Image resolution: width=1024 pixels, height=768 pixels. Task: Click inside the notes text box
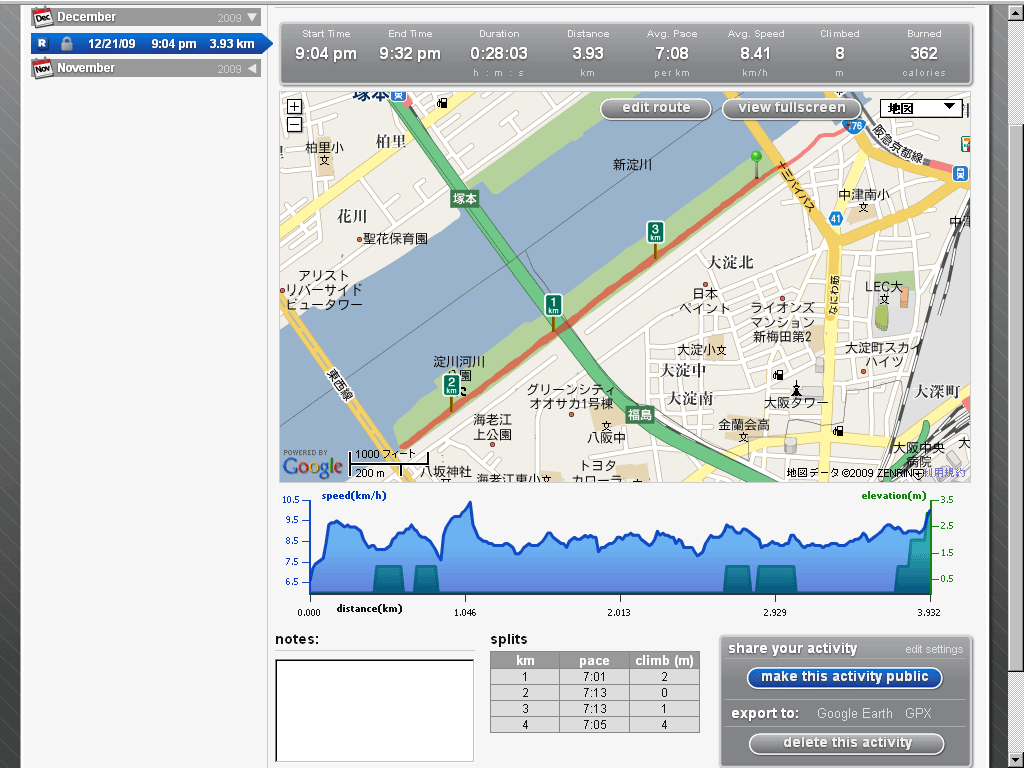[374, 711]
